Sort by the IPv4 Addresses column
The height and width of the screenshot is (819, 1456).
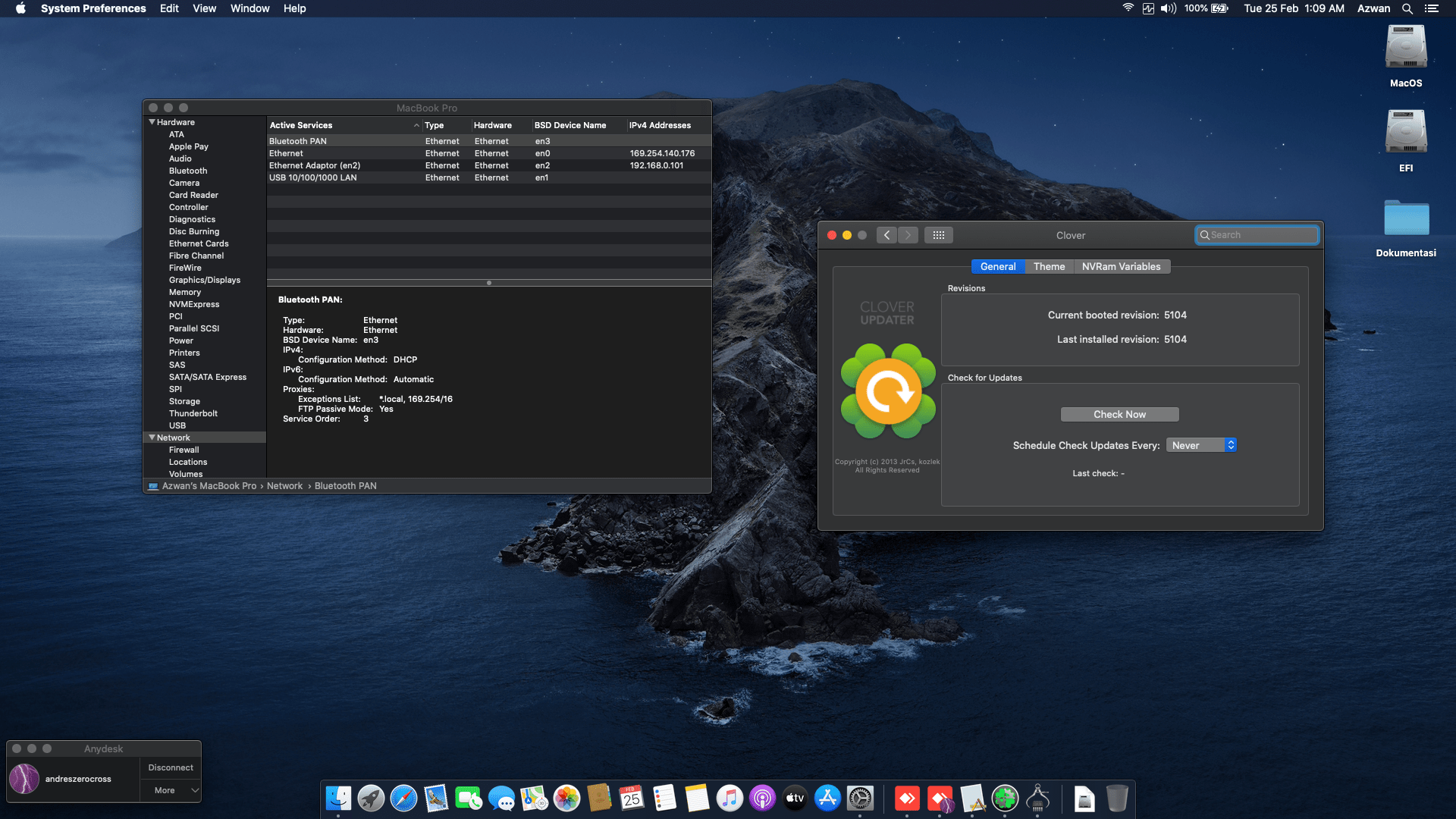point(668,125)
